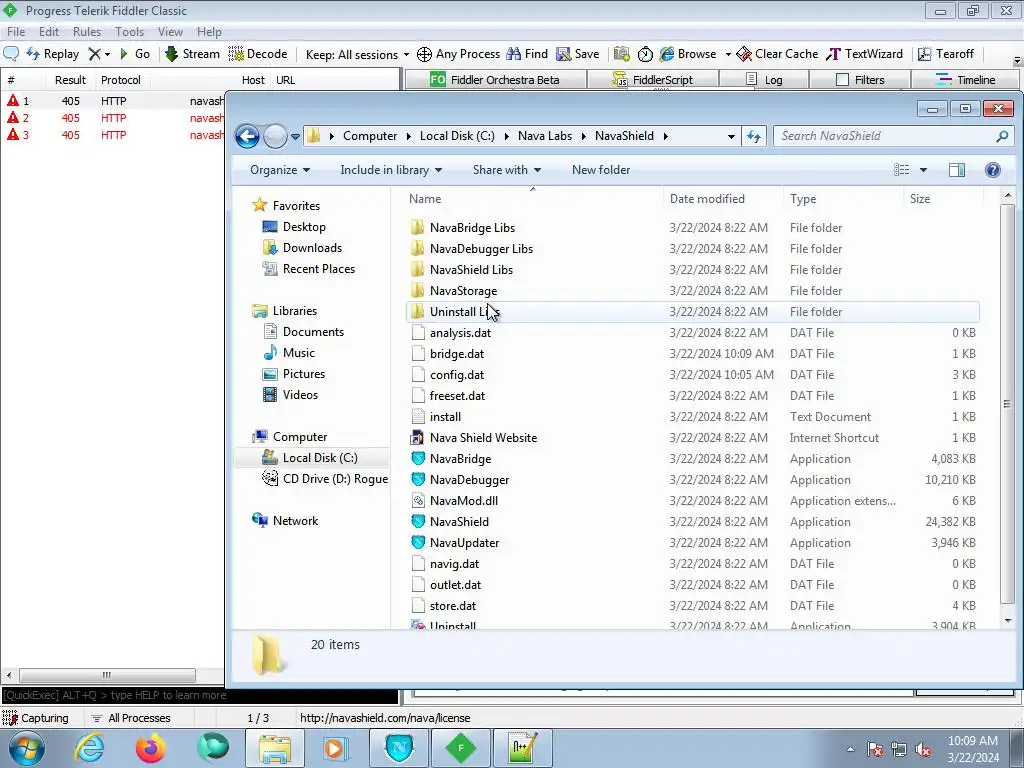Viewport: 1024px width, 768px height.
Task: Switch to the Filters tab
Action: coord(860,80)
